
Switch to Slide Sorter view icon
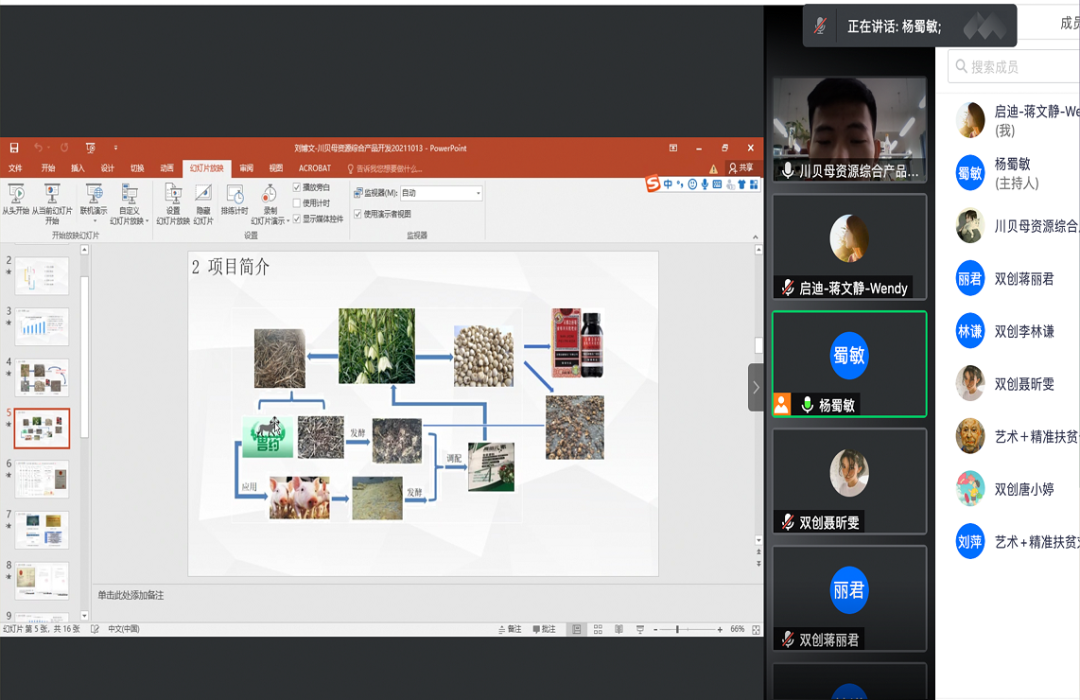pyautogui.click(x=598, y=629)
